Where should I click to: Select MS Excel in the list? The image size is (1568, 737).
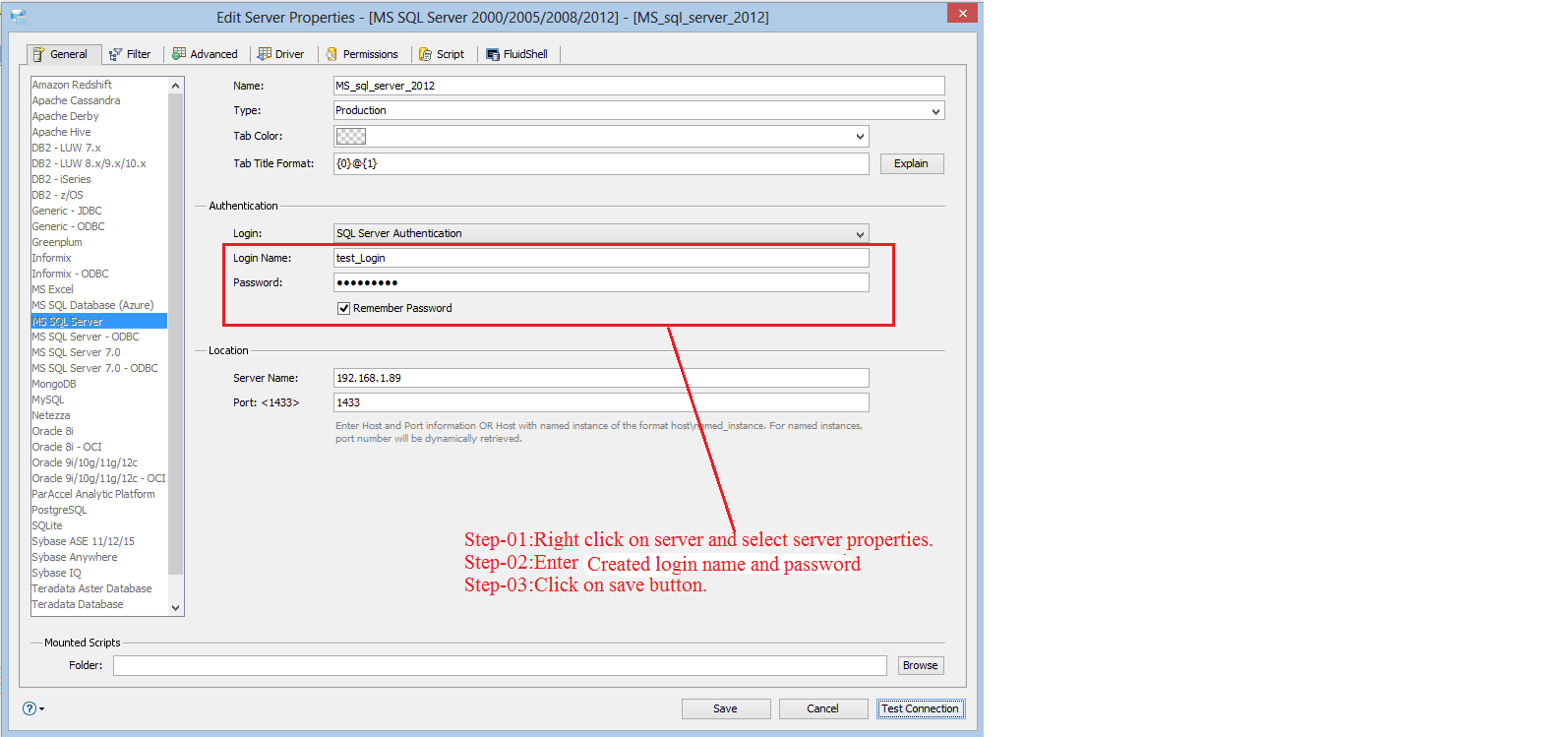(x=52, y=289)
